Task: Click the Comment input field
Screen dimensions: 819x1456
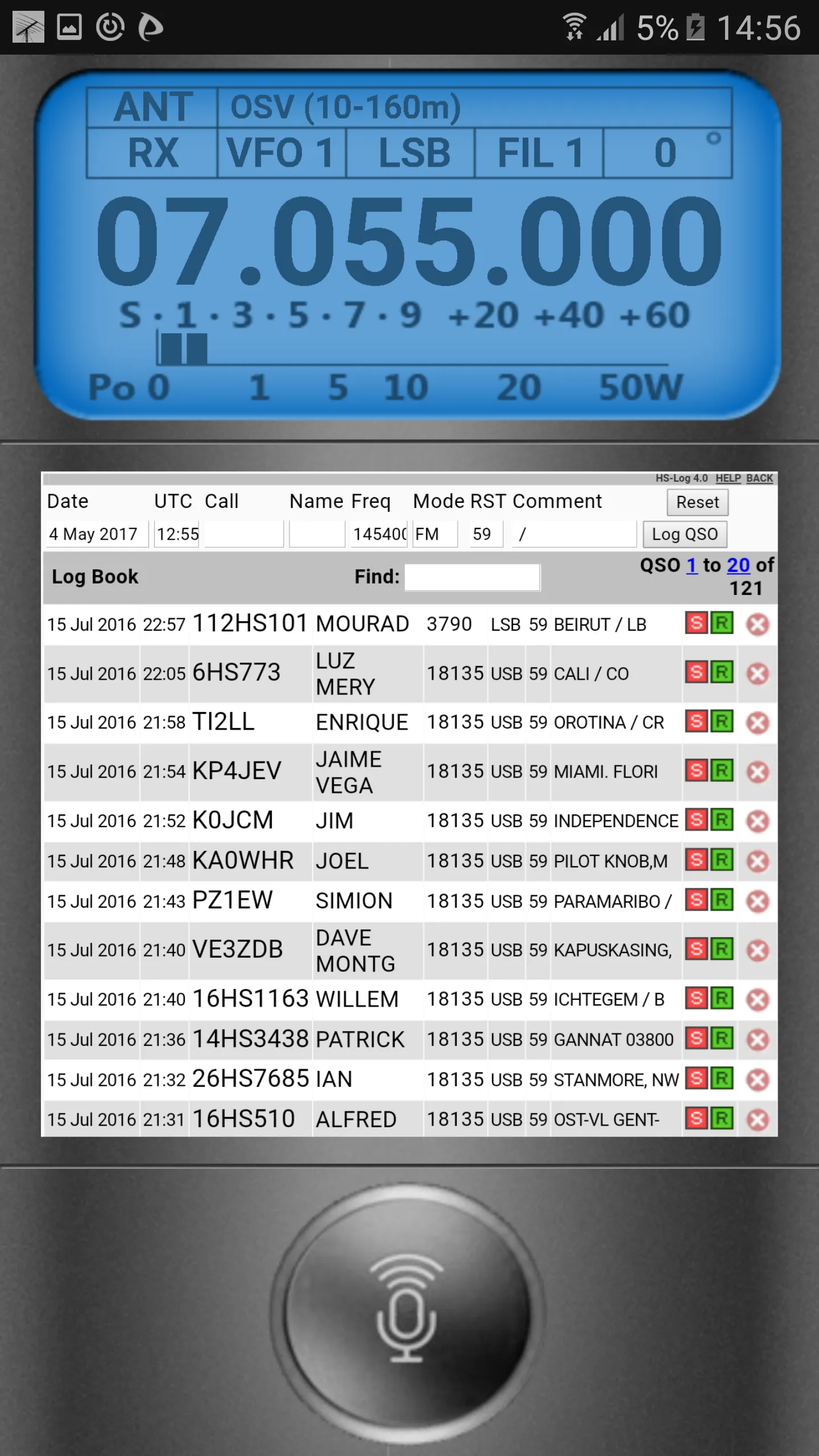Action: tap(574, 534)
